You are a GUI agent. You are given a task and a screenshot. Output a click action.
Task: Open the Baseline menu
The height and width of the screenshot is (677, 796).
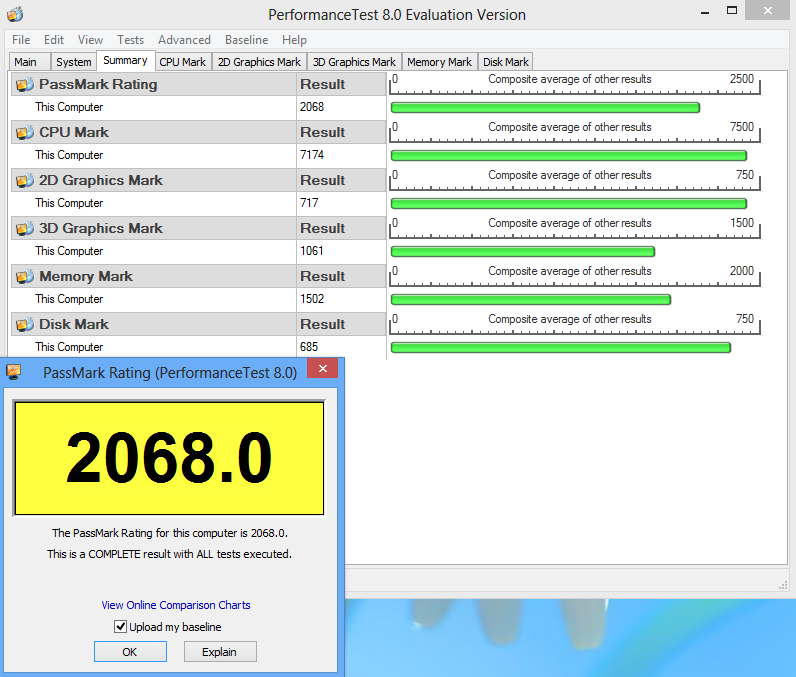coord(246,40)
